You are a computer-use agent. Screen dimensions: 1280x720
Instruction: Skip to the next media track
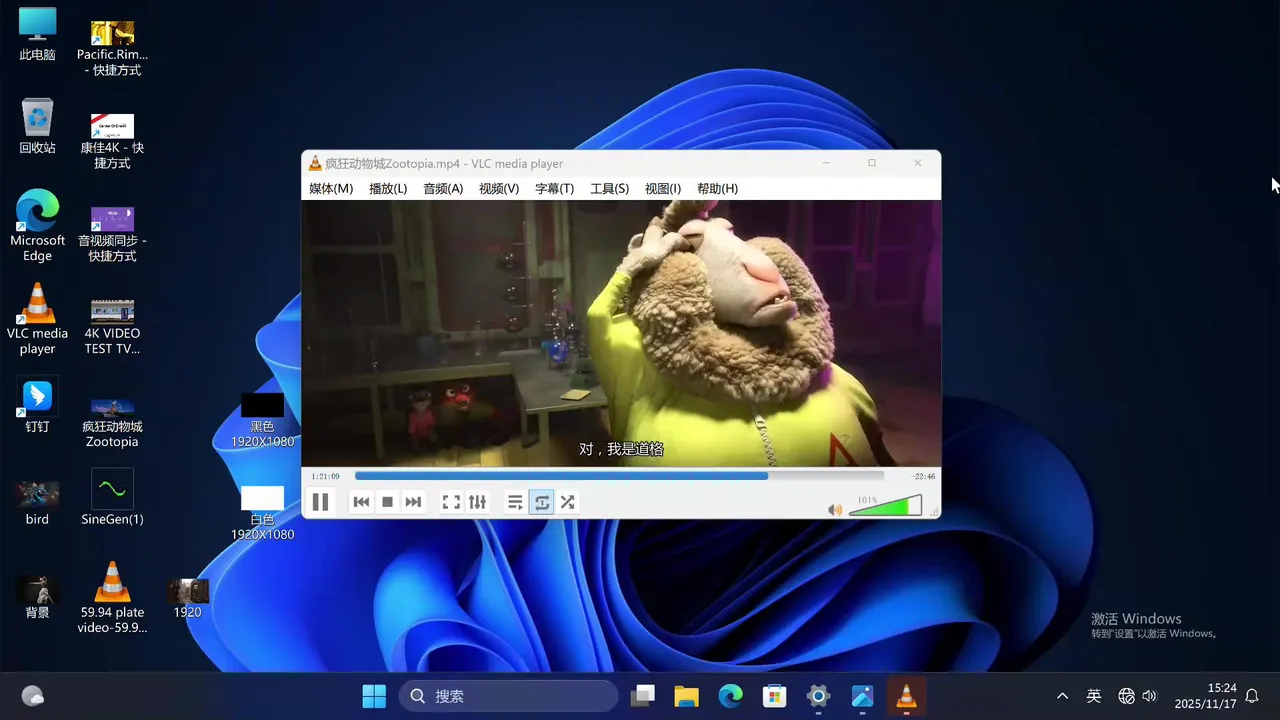(413, 502)
